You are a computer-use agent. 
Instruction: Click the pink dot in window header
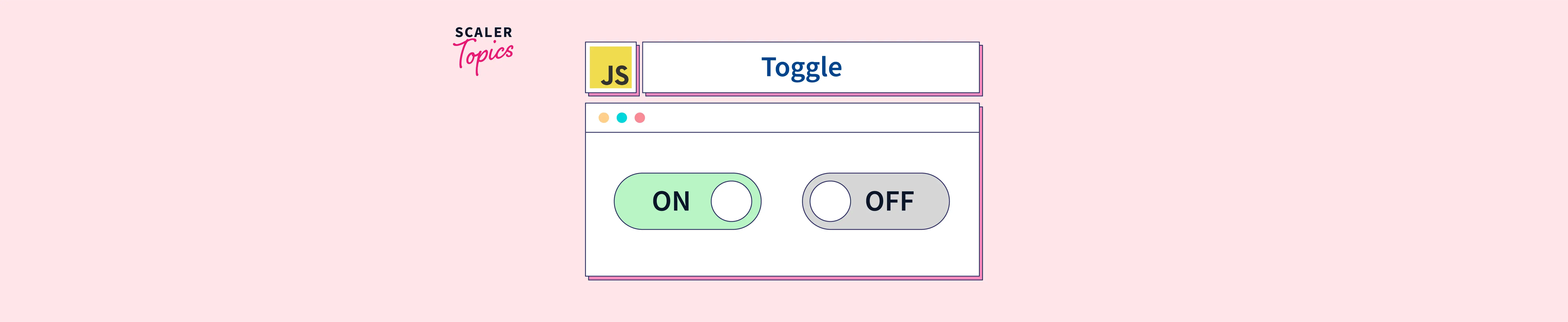[640, 118]
